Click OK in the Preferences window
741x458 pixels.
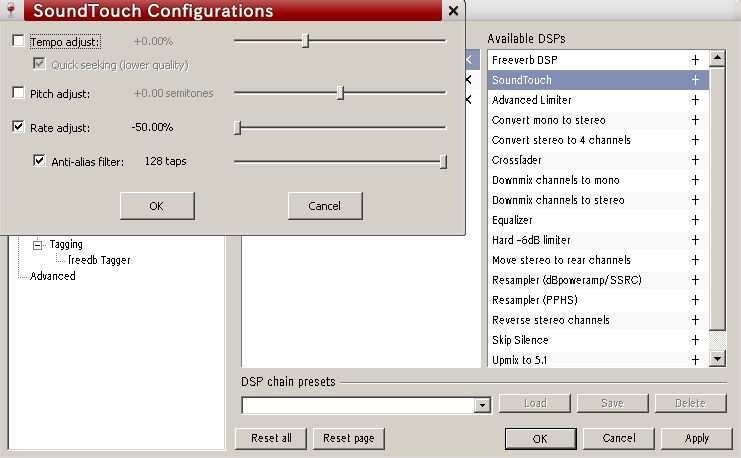(541, 439)
